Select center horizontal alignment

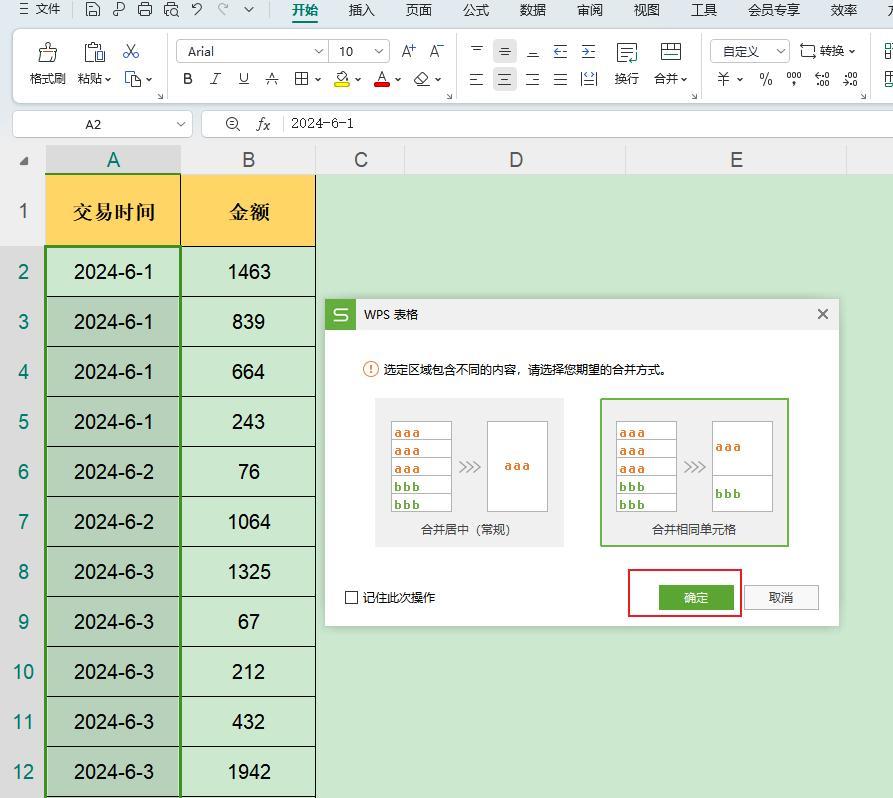505,79
